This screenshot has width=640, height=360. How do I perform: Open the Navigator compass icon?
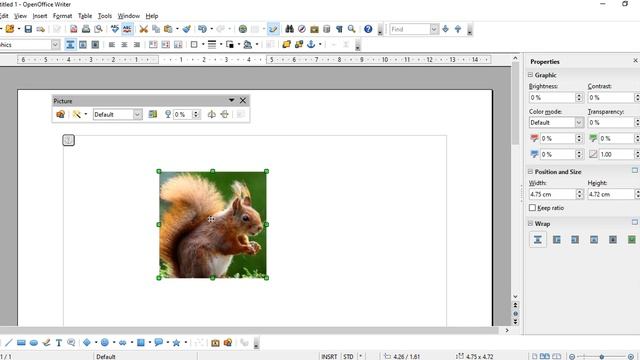tap(302, 29)
